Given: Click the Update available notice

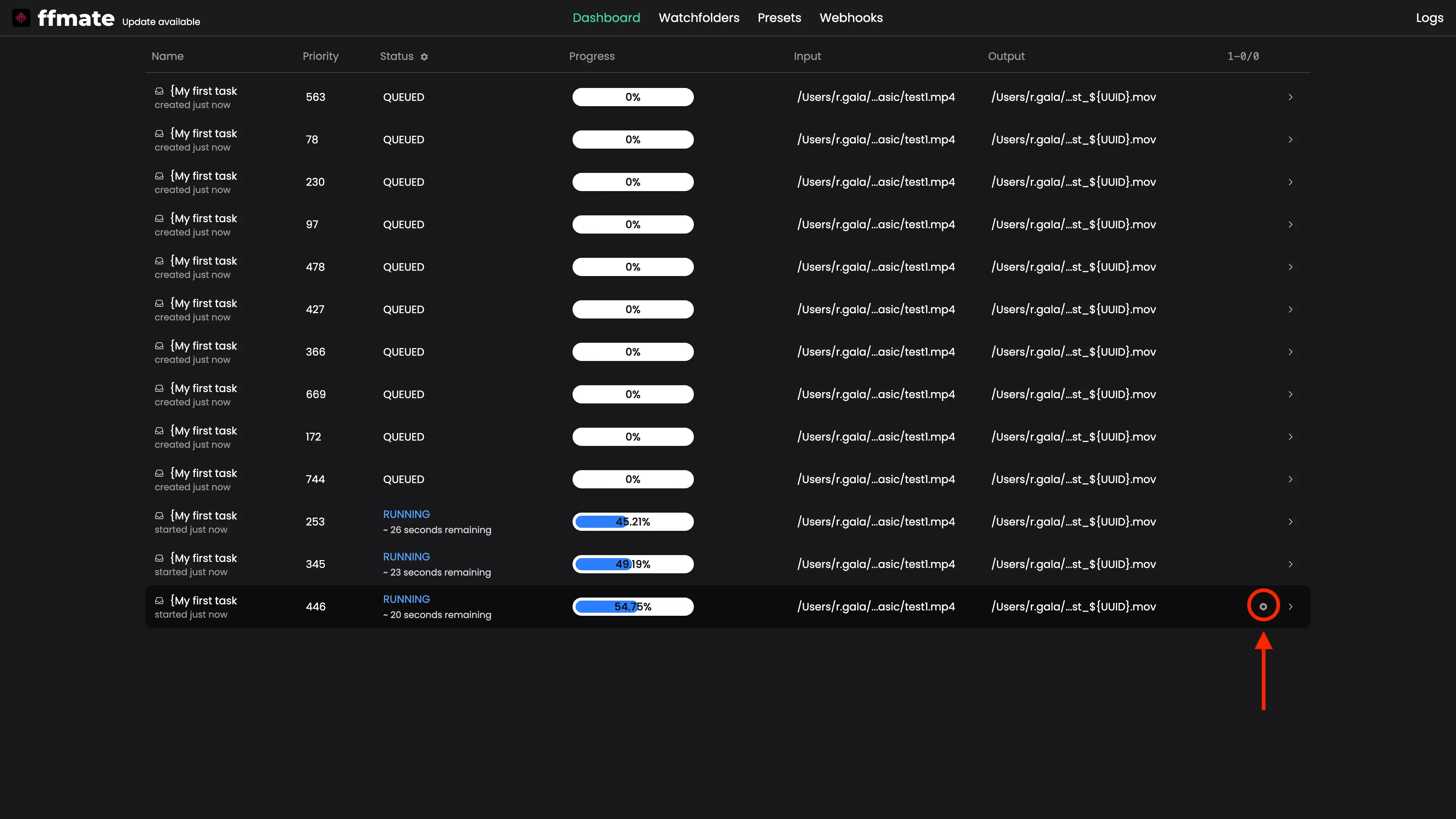Looking at the screenshot, I should (x=161, y=22).
